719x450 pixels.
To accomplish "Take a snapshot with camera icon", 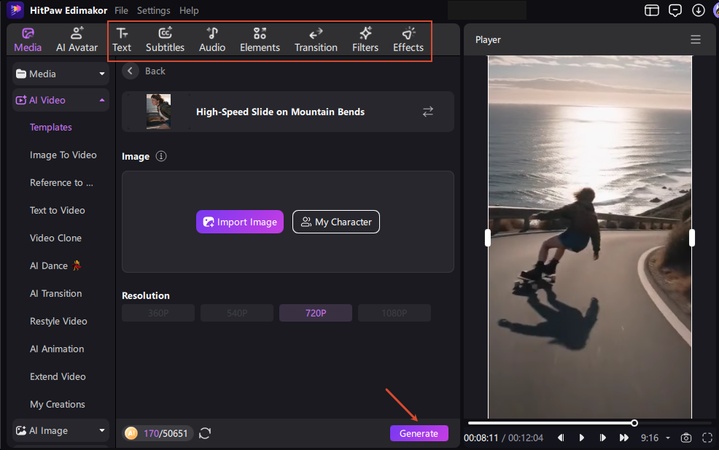I will [x=686, y=438].
